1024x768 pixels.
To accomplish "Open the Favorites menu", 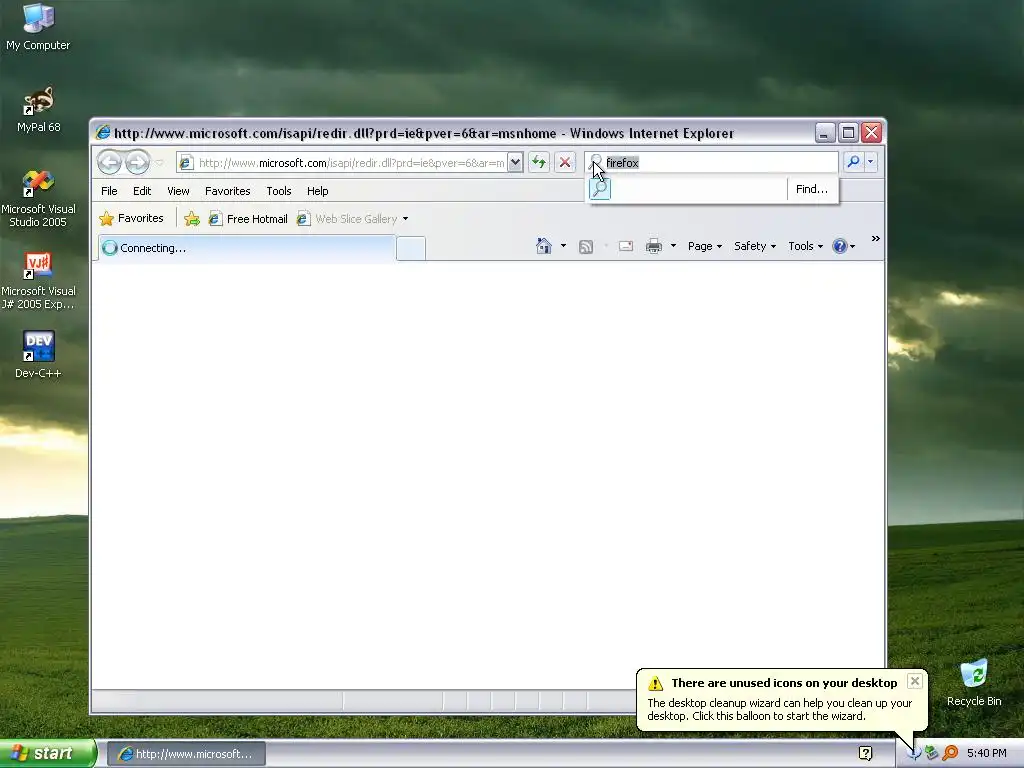I will pos(227,191).
